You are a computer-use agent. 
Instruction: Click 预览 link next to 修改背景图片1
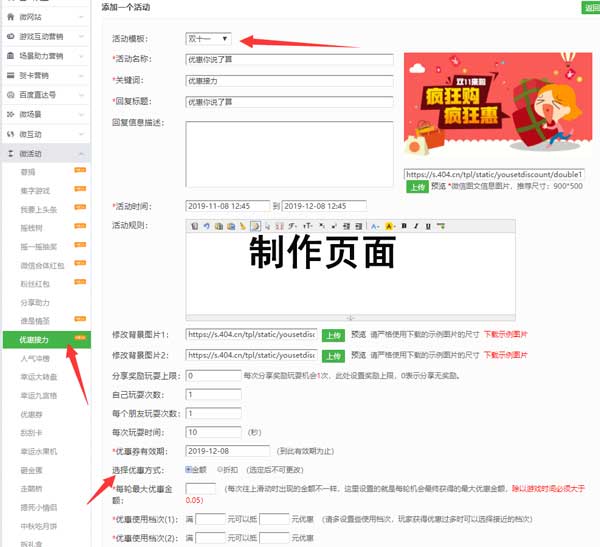tap(359, 334)
